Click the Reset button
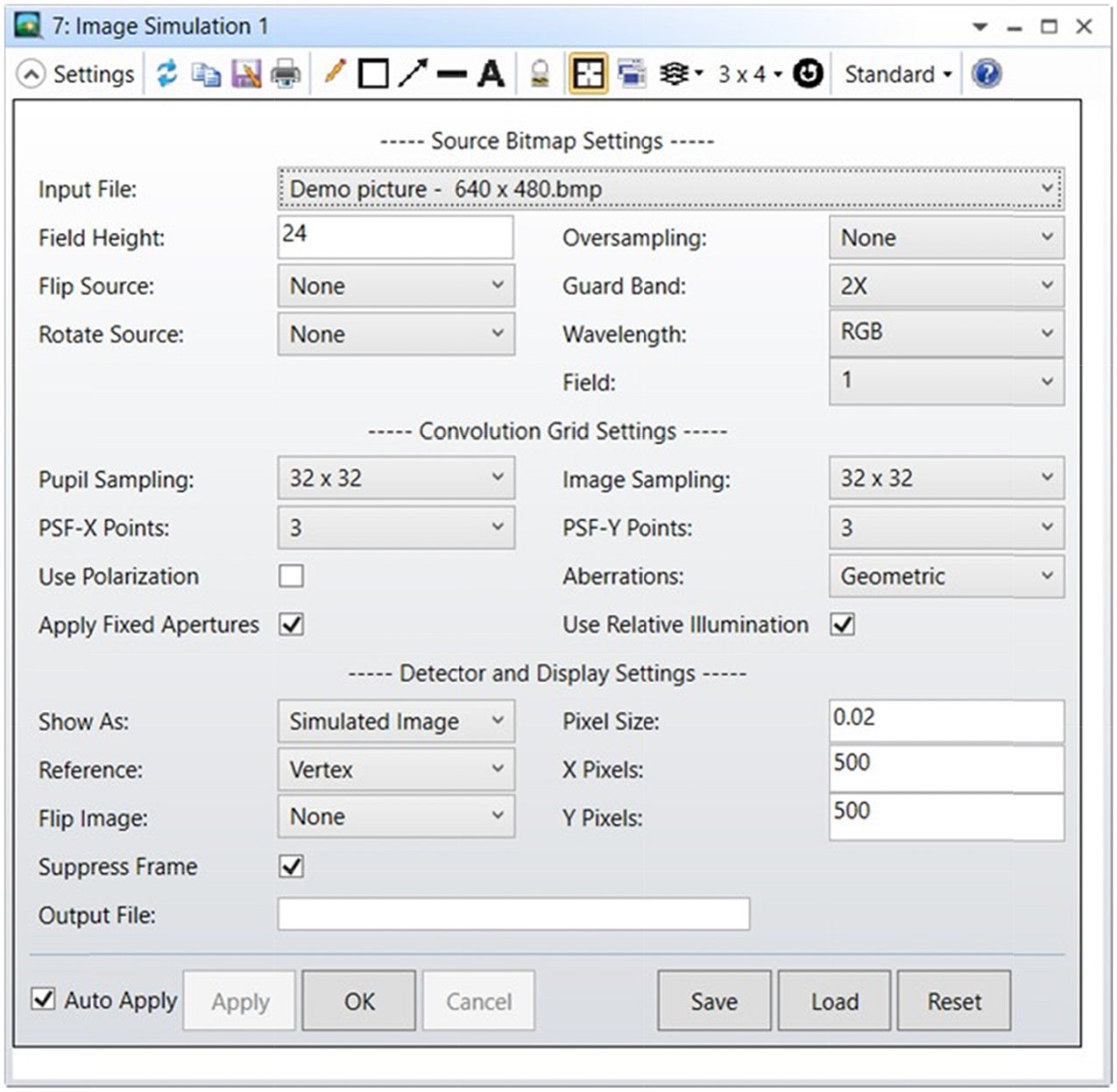 coord(954,1001)
